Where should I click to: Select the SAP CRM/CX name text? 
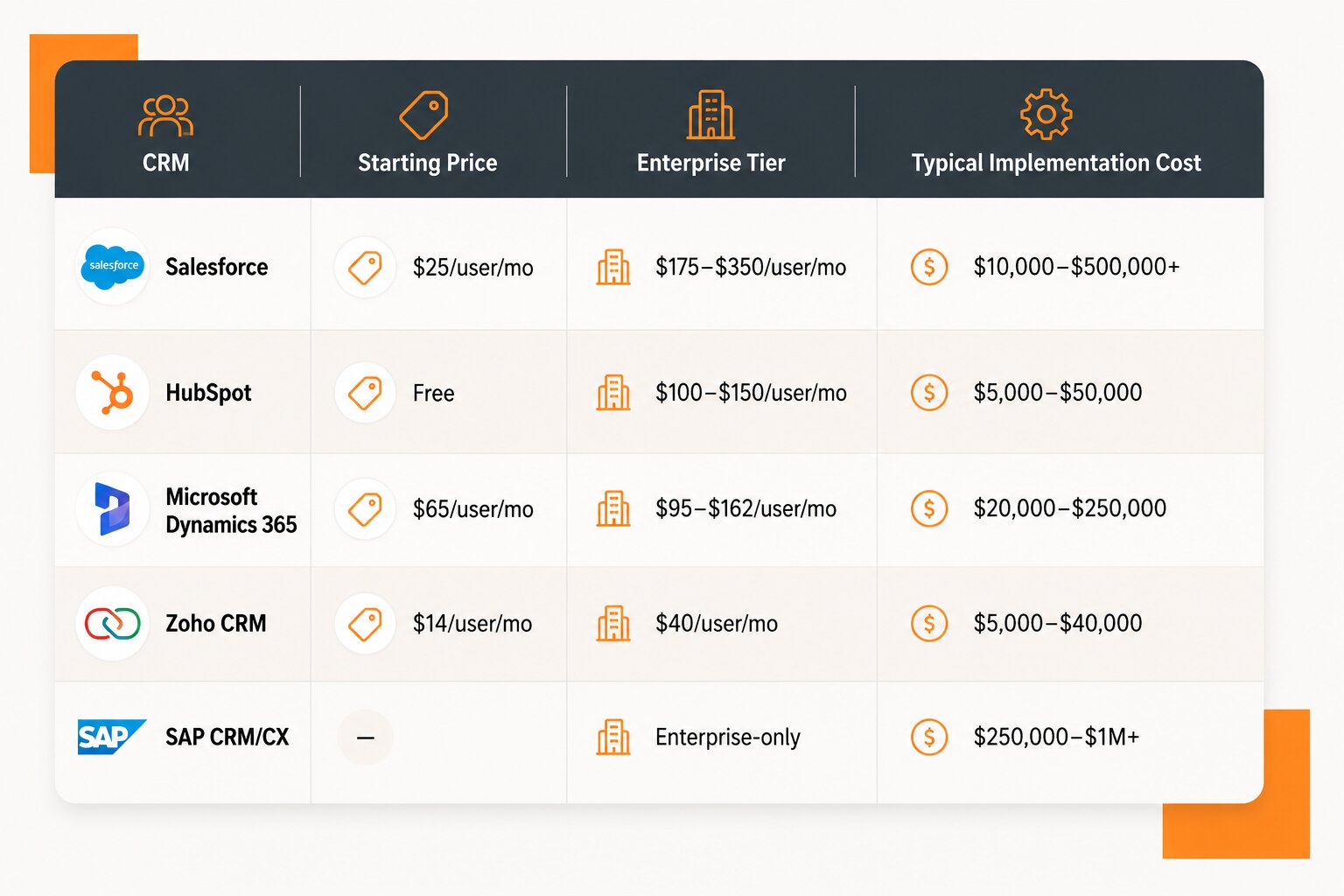[227, 738]
